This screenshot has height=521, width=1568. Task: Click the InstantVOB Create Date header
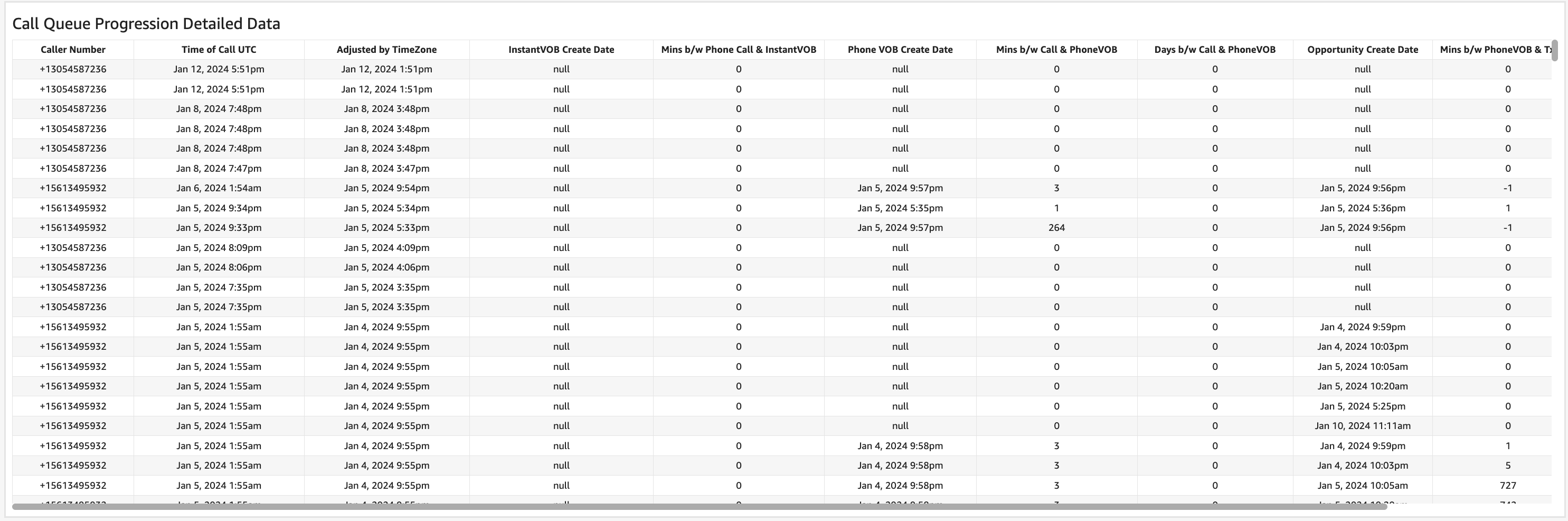click(561, 50)
